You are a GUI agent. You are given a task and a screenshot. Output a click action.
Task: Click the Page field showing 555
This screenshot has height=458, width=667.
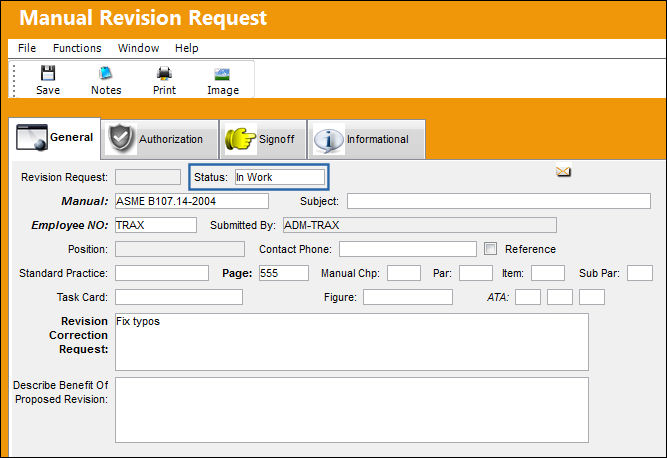[x=284, y=273]
